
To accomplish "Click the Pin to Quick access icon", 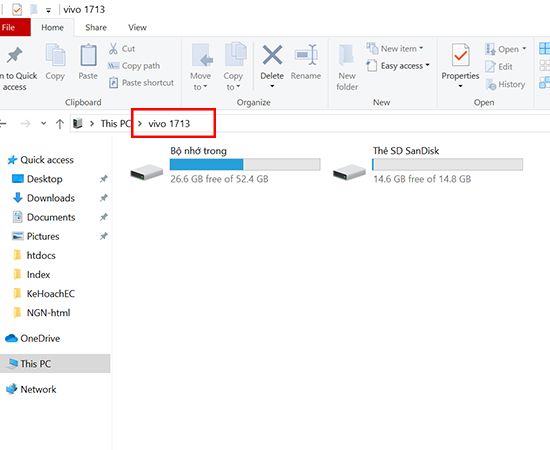I will pos(14,55).
